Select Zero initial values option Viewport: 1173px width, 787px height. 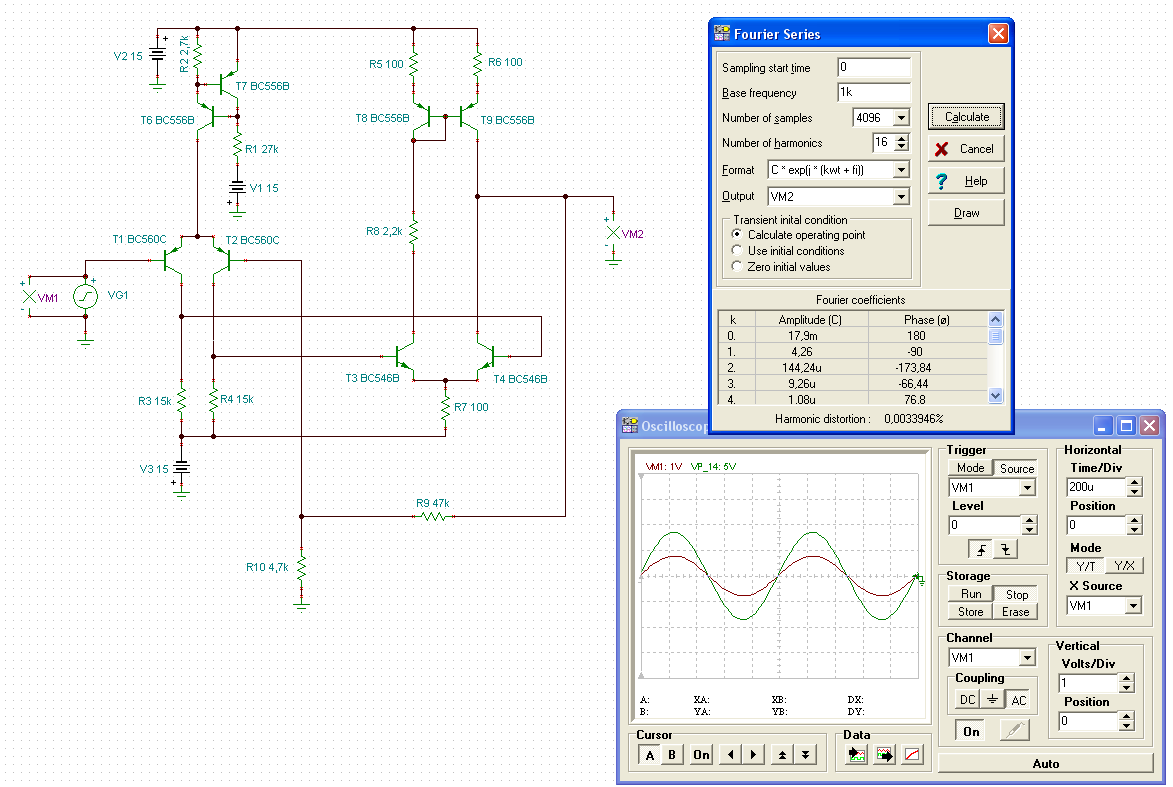(737, 267)
